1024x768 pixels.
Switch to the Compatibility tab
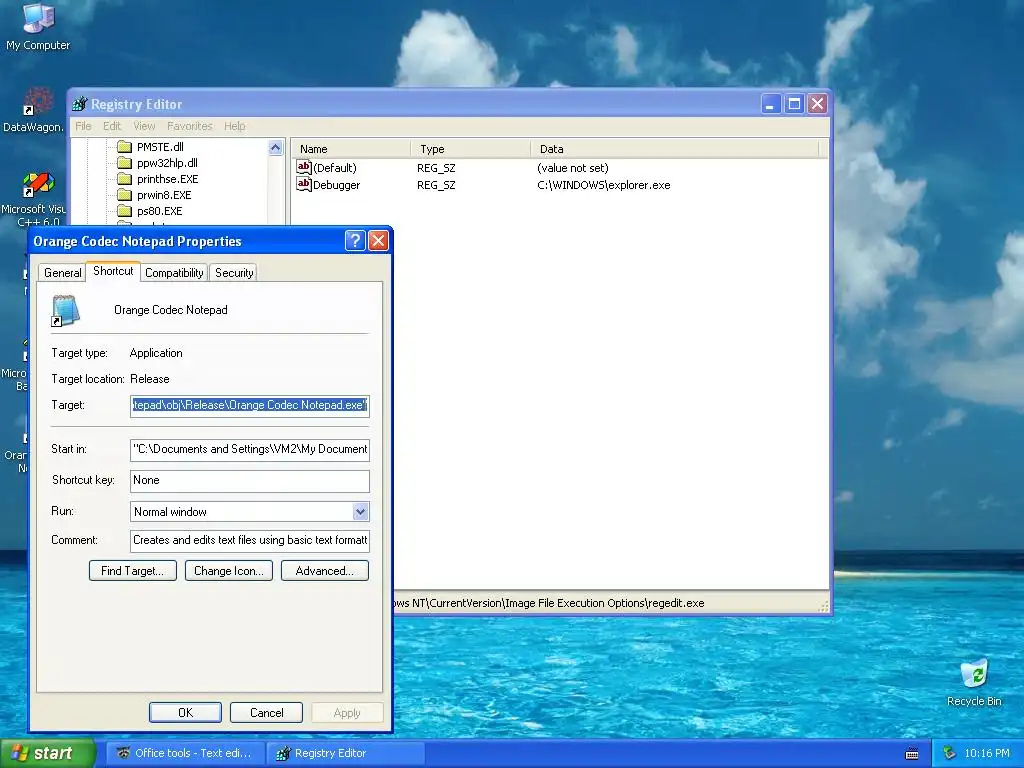tap(174, 273)
